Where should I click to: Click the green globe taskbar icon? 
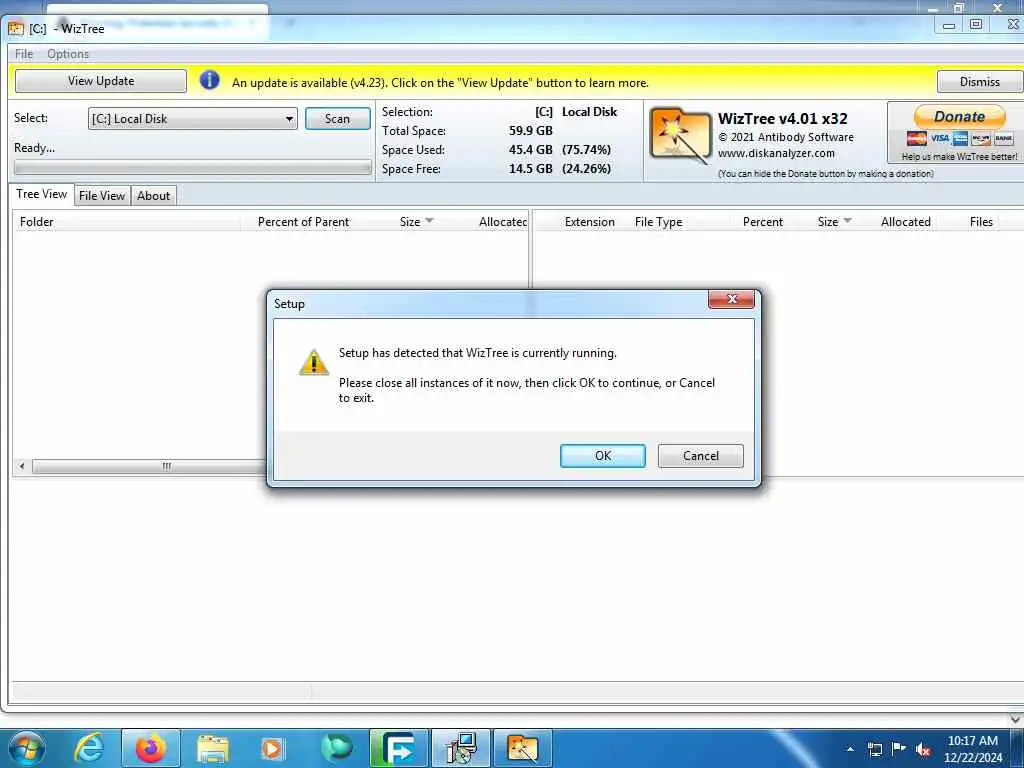click(x=336, y=748)
